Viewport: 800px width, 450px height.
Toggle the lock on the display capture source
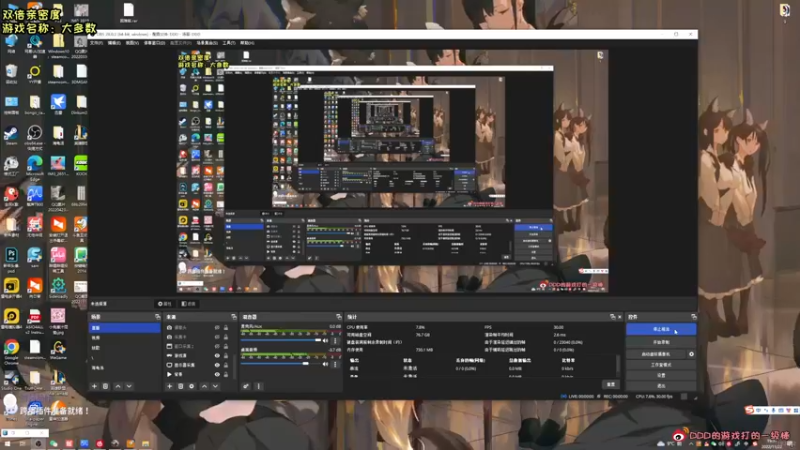(x=226, y=365)
